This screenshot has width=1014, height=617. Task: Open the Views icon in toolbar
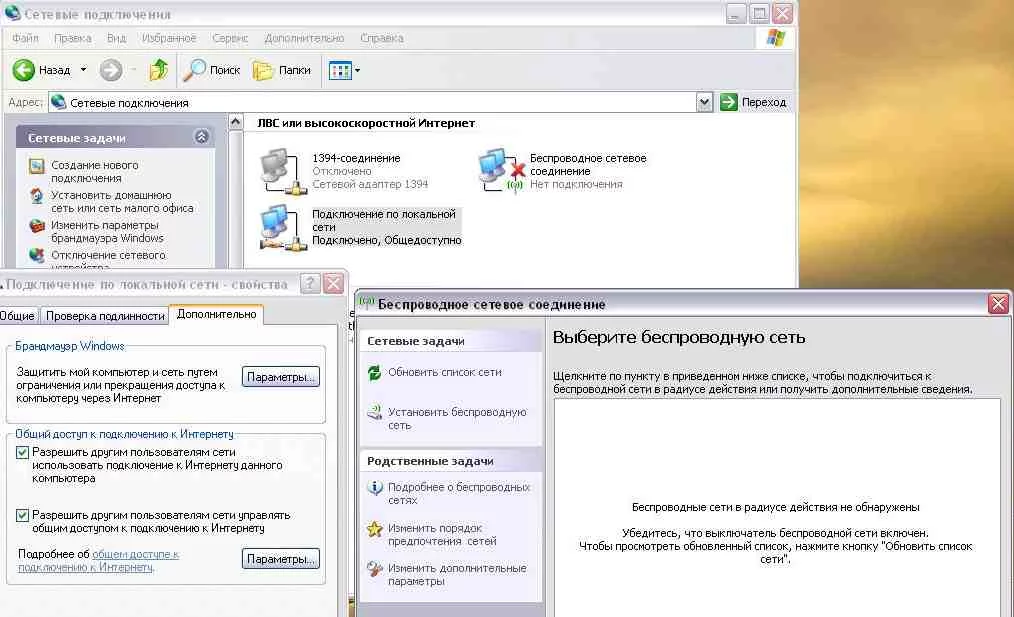click(340, 70)
